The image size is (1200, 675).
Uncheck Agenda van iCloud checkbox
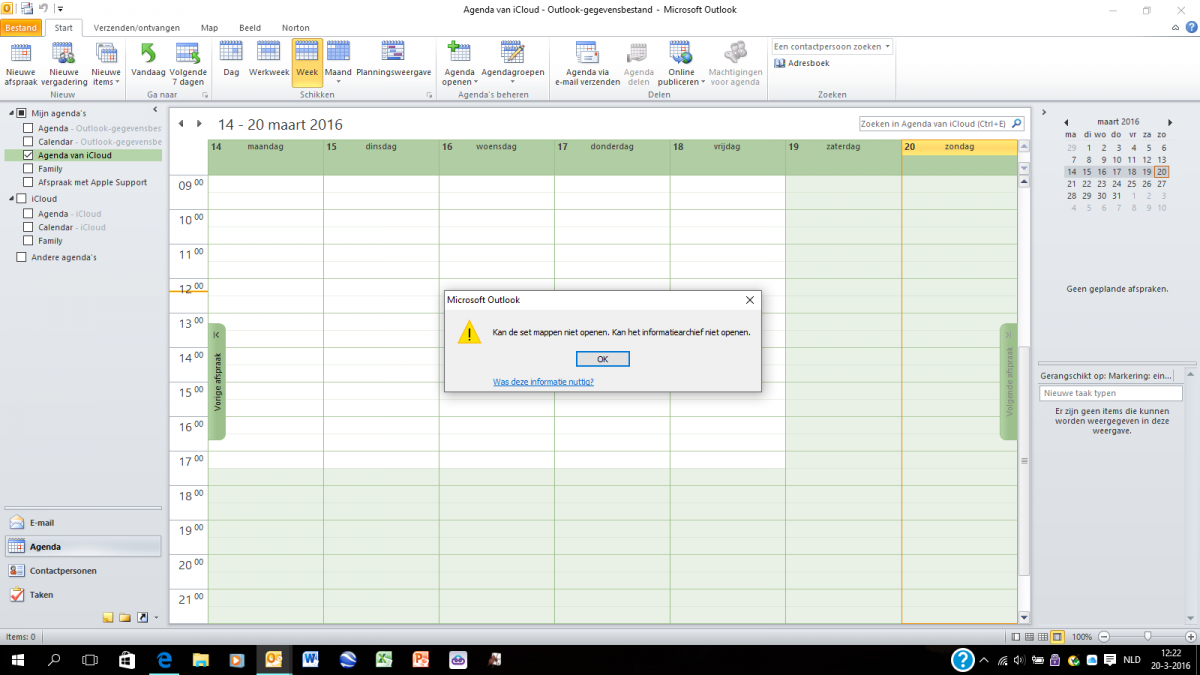pyautogui.click(x=28, y=155)
